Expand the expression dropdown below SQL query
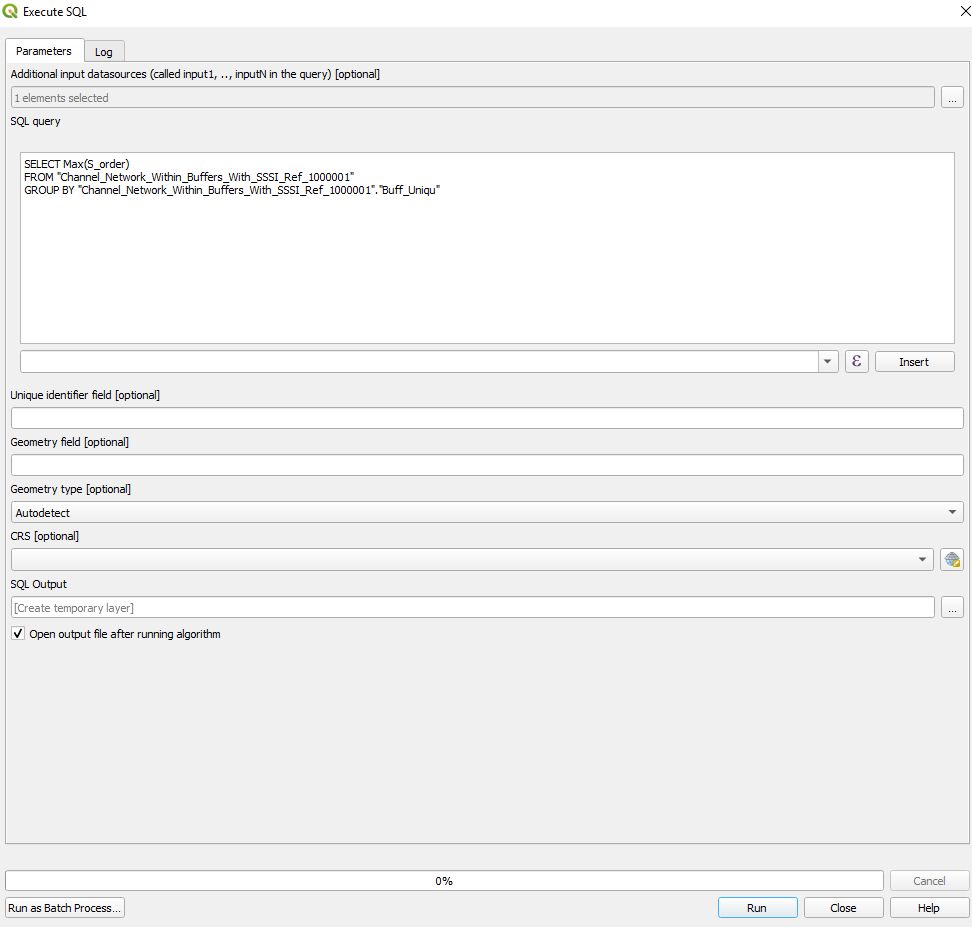Image resolution: width=972 pixels, height=927 pixels. click(828, 361)
